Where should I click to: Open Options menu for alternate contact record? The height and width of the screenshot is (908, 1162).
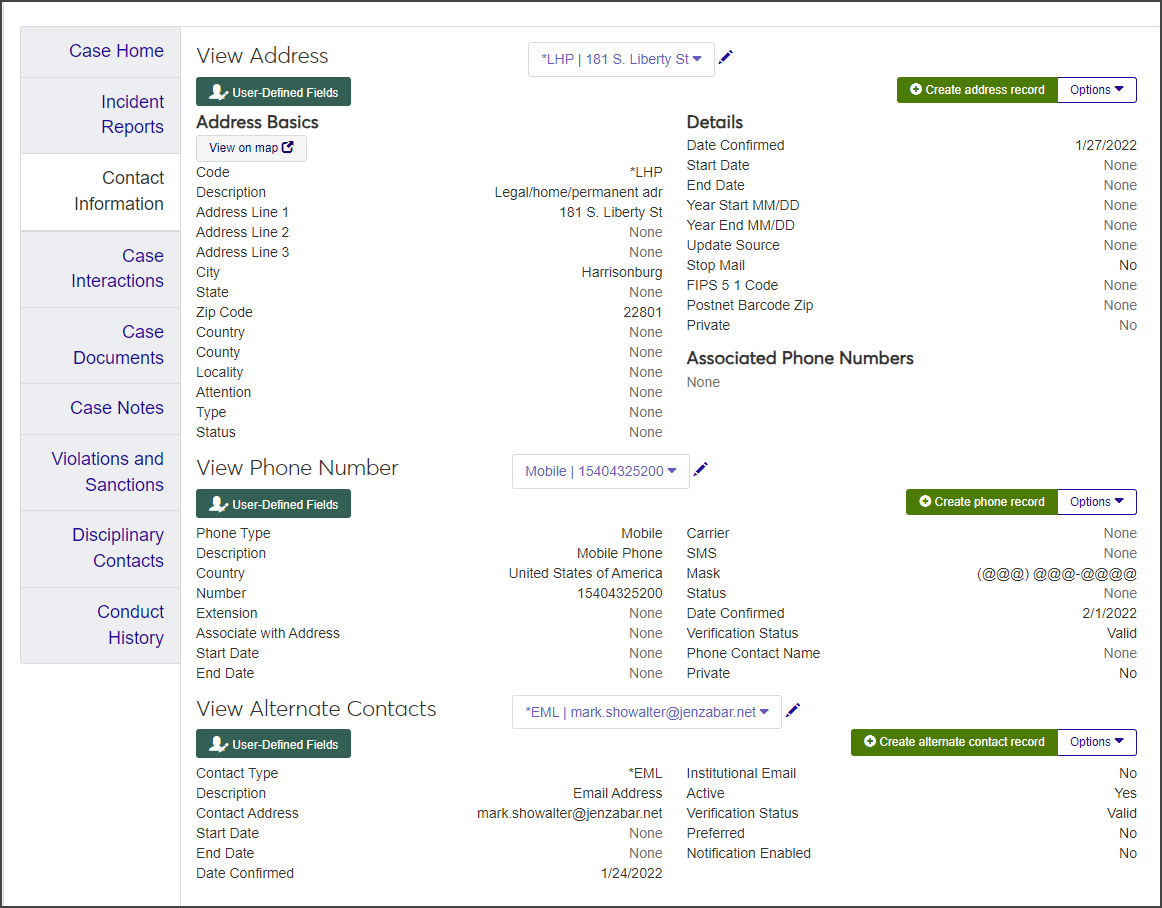[x=1096, y=742]
